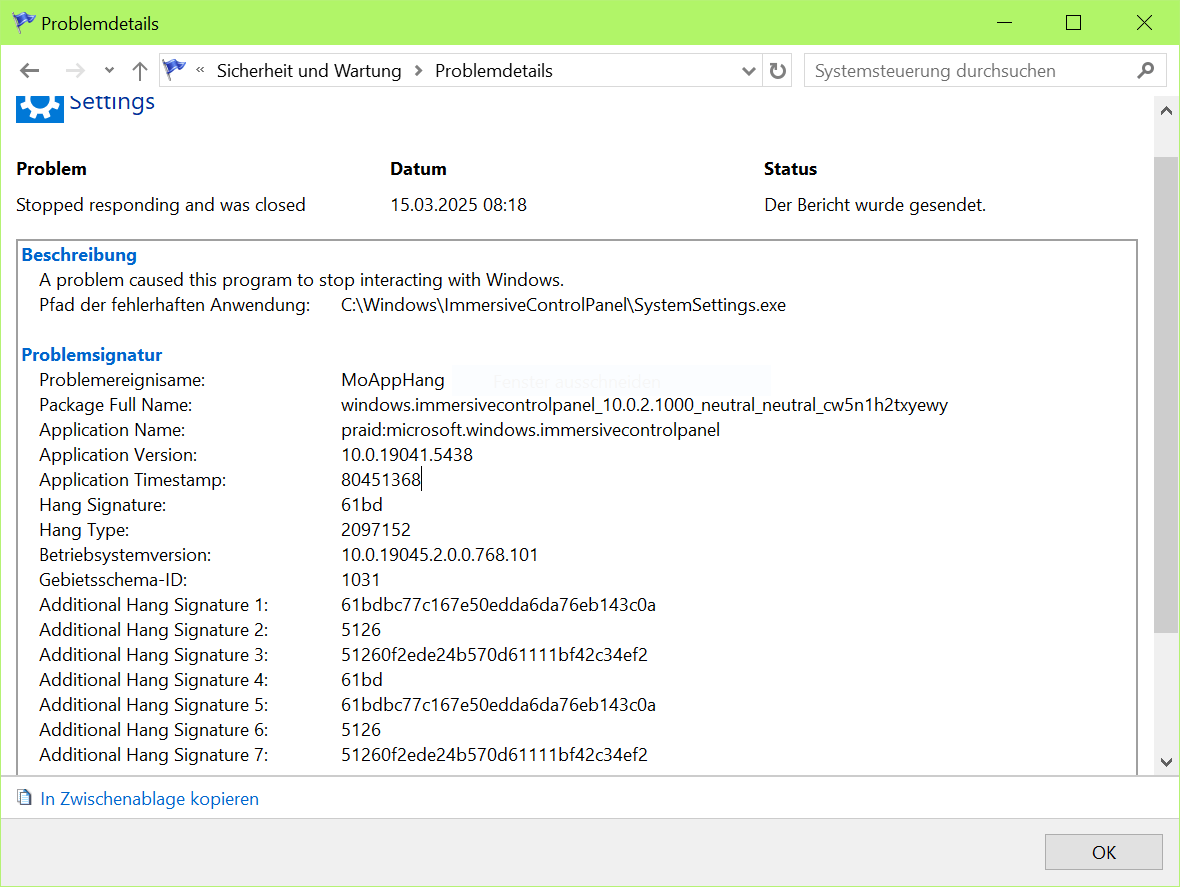
Task: Select the SystemSettings.exe path text
Action: click(x=563, y=305)
